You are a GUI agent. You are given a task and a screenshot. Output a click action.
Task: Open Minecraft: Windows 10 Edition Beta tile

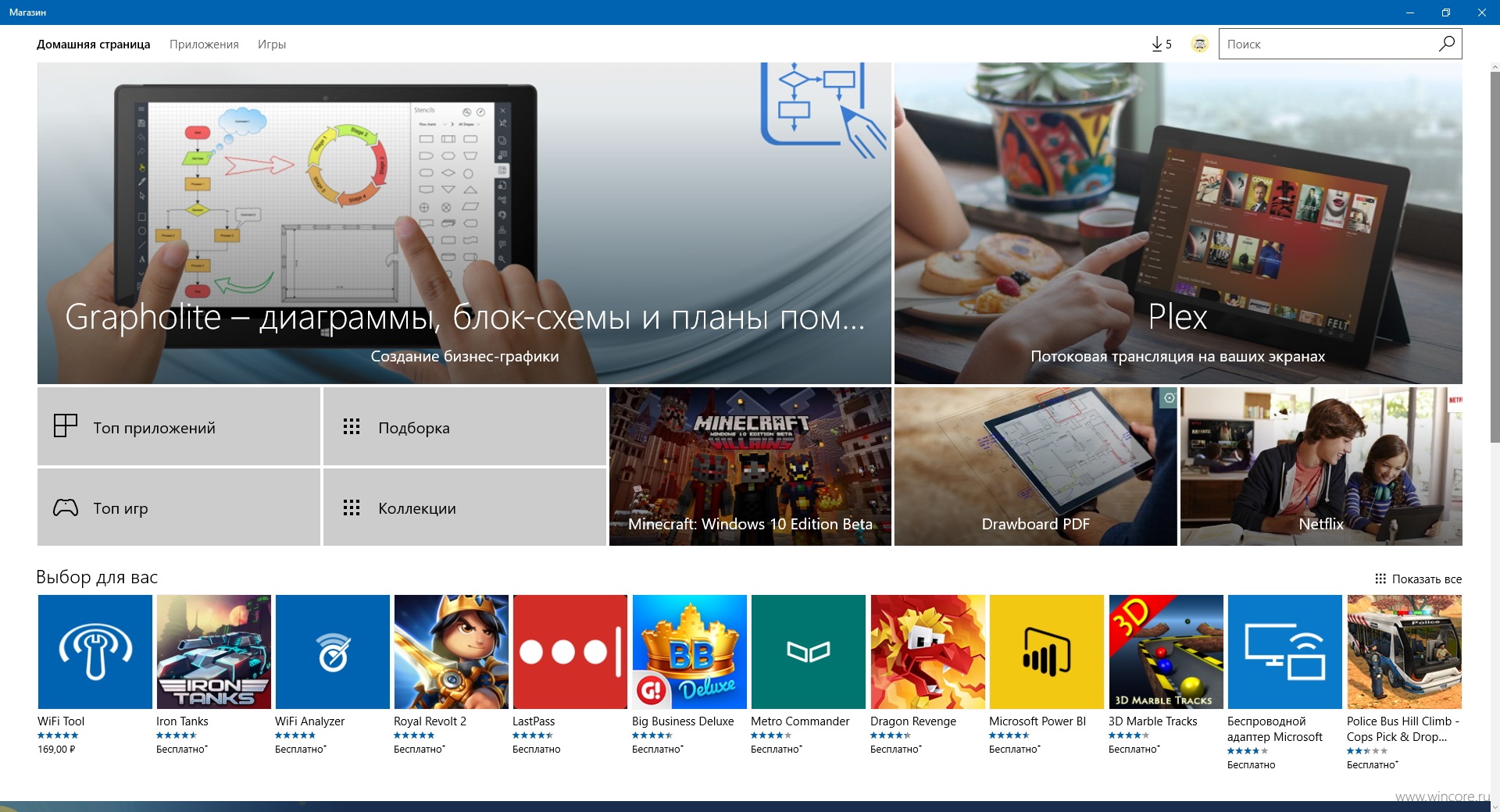pos(750,466)
